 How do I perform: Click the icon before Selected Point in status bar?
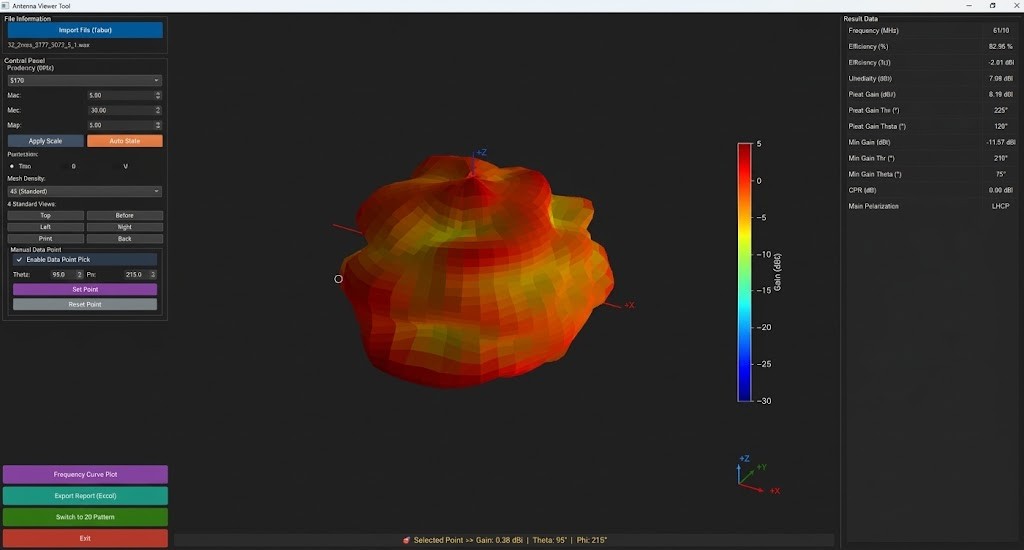[x=406, y=540]
